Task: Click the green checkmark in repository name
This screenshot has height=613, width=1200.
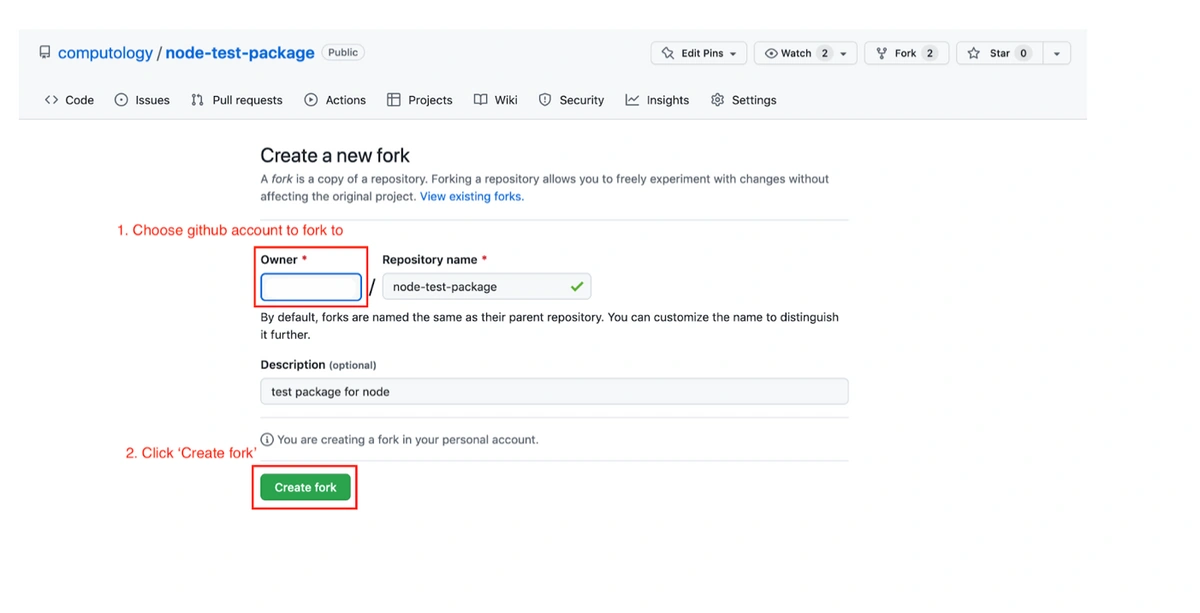Action: coord(577,287)
